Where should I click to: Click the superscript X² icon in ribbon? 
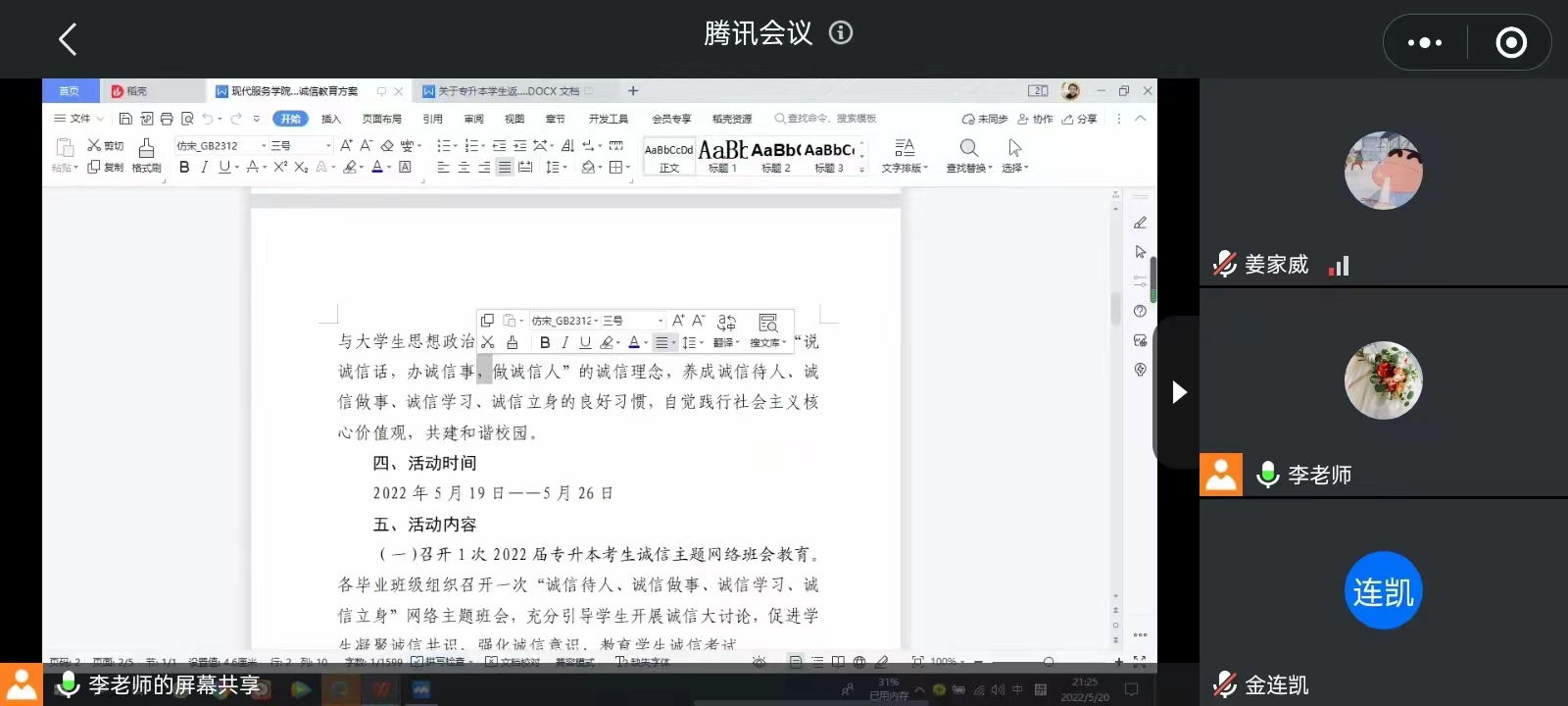pos(280,168)
